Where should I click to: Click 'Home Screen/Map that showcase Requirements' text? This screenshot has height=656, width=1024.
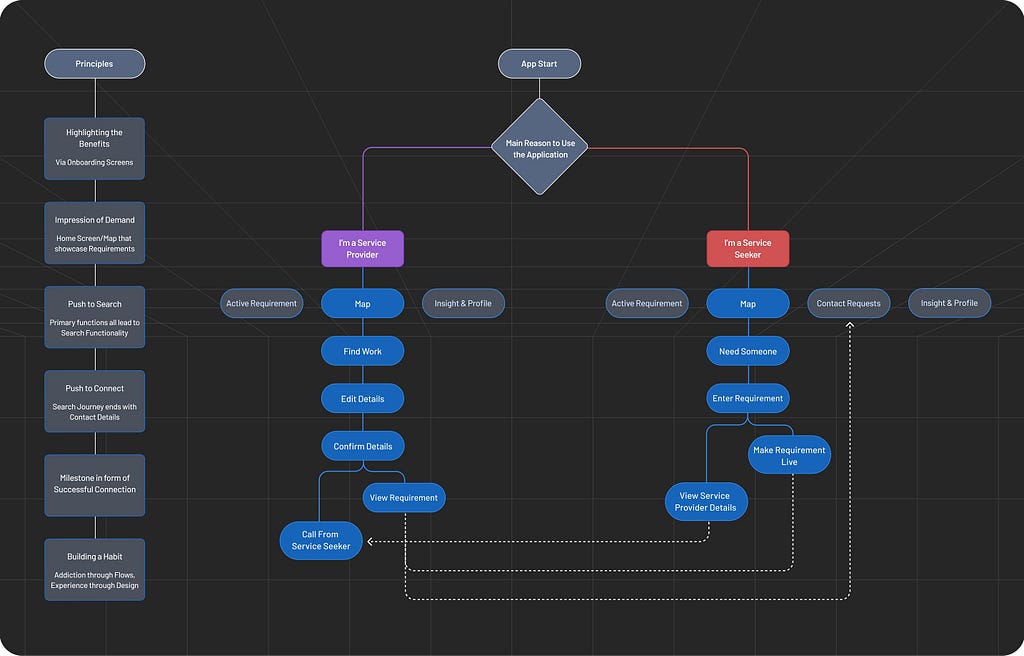point(95,244)
